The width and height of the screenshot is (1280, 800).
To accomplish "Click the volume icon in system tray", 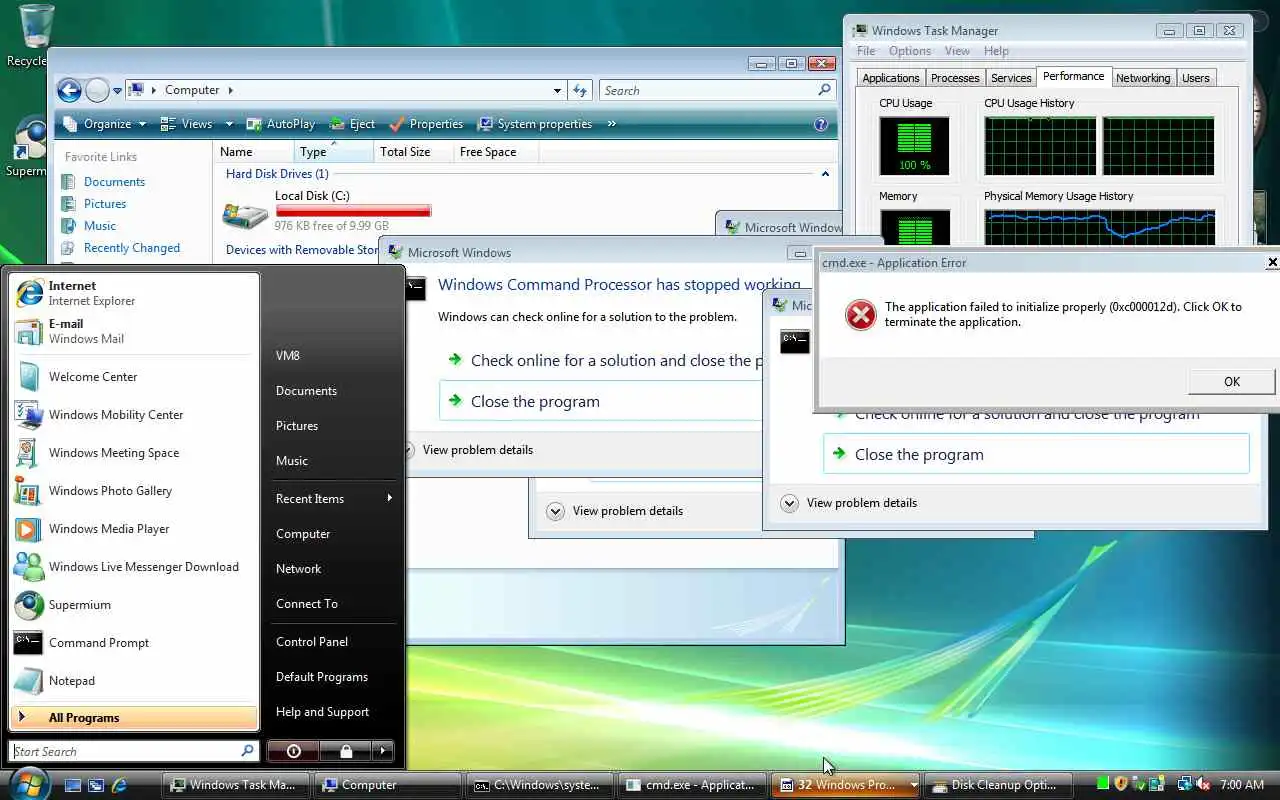I will (1203, 785).
